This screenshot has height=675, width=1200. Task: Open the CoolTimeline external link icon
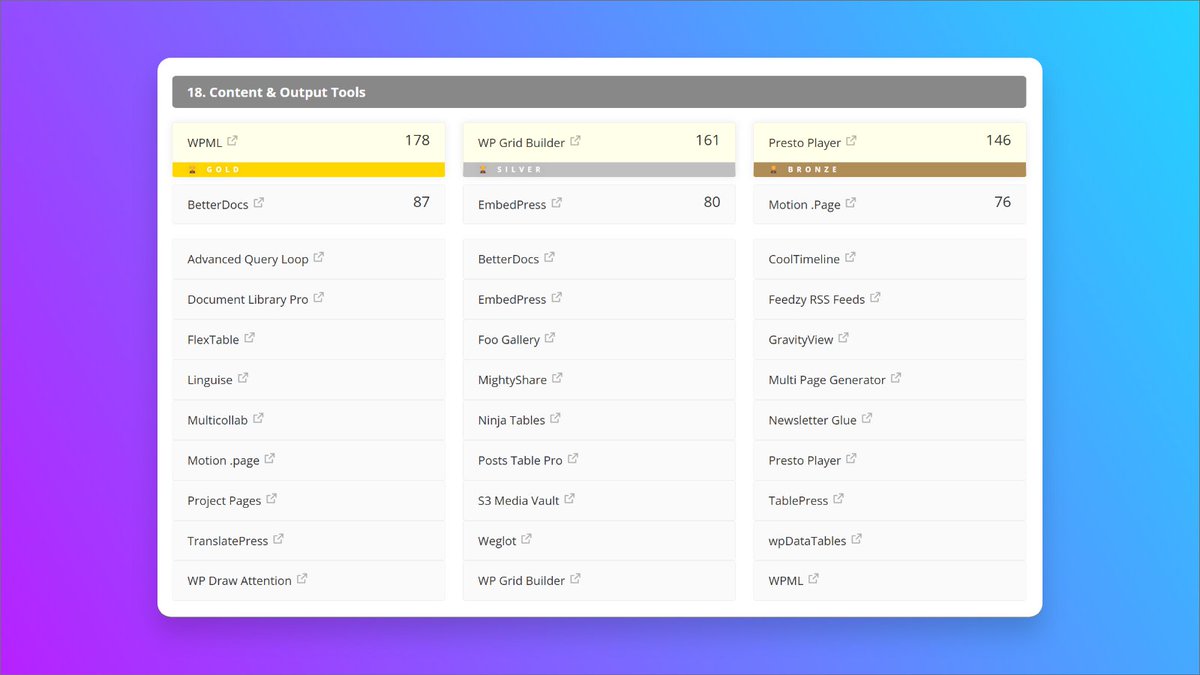click(x=850, y=257)
